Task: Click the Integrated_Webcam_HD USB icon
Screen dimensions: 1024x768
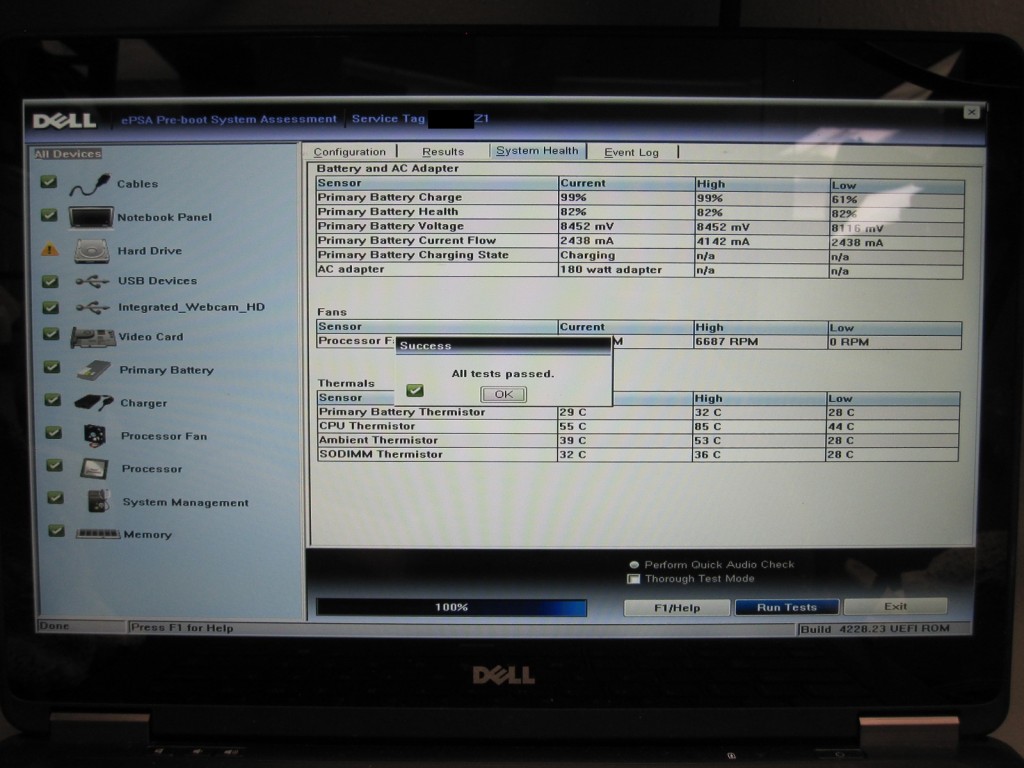Action: 92,308
